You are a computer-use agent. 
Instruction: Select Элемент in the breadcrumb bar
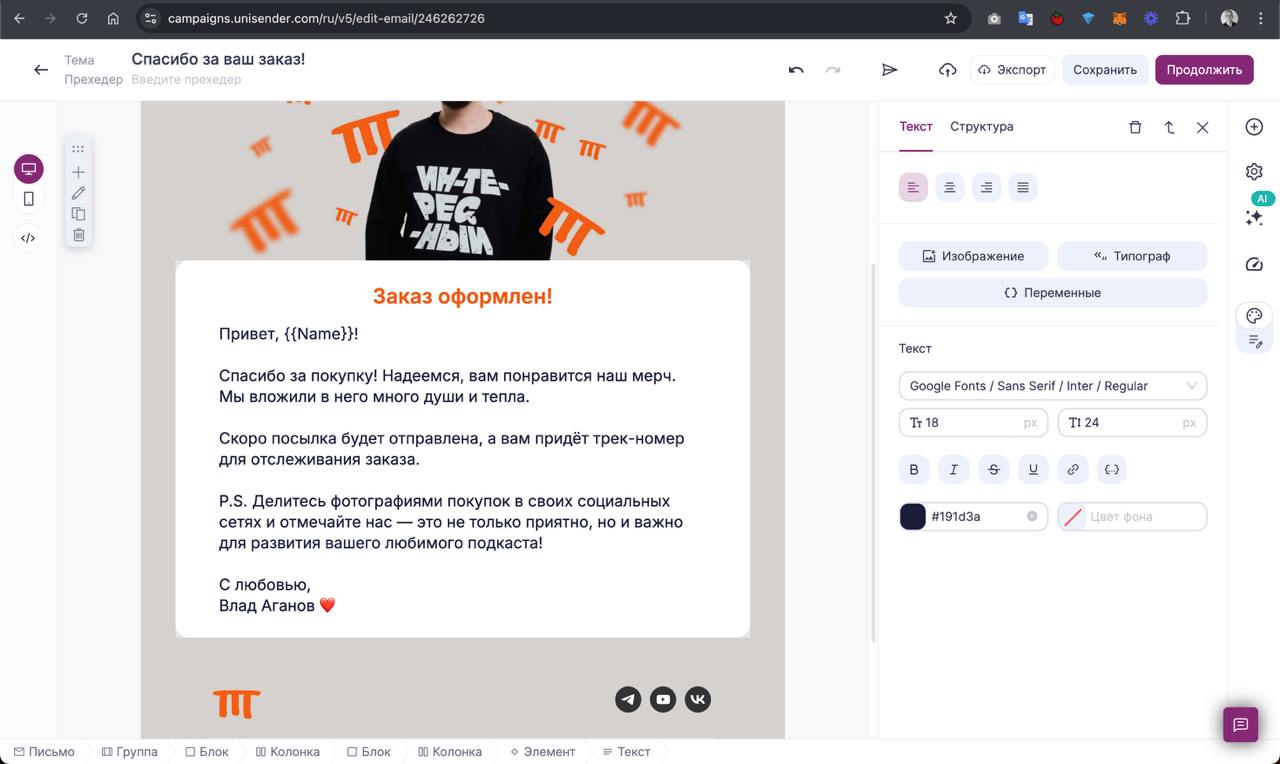coord(542,752)
